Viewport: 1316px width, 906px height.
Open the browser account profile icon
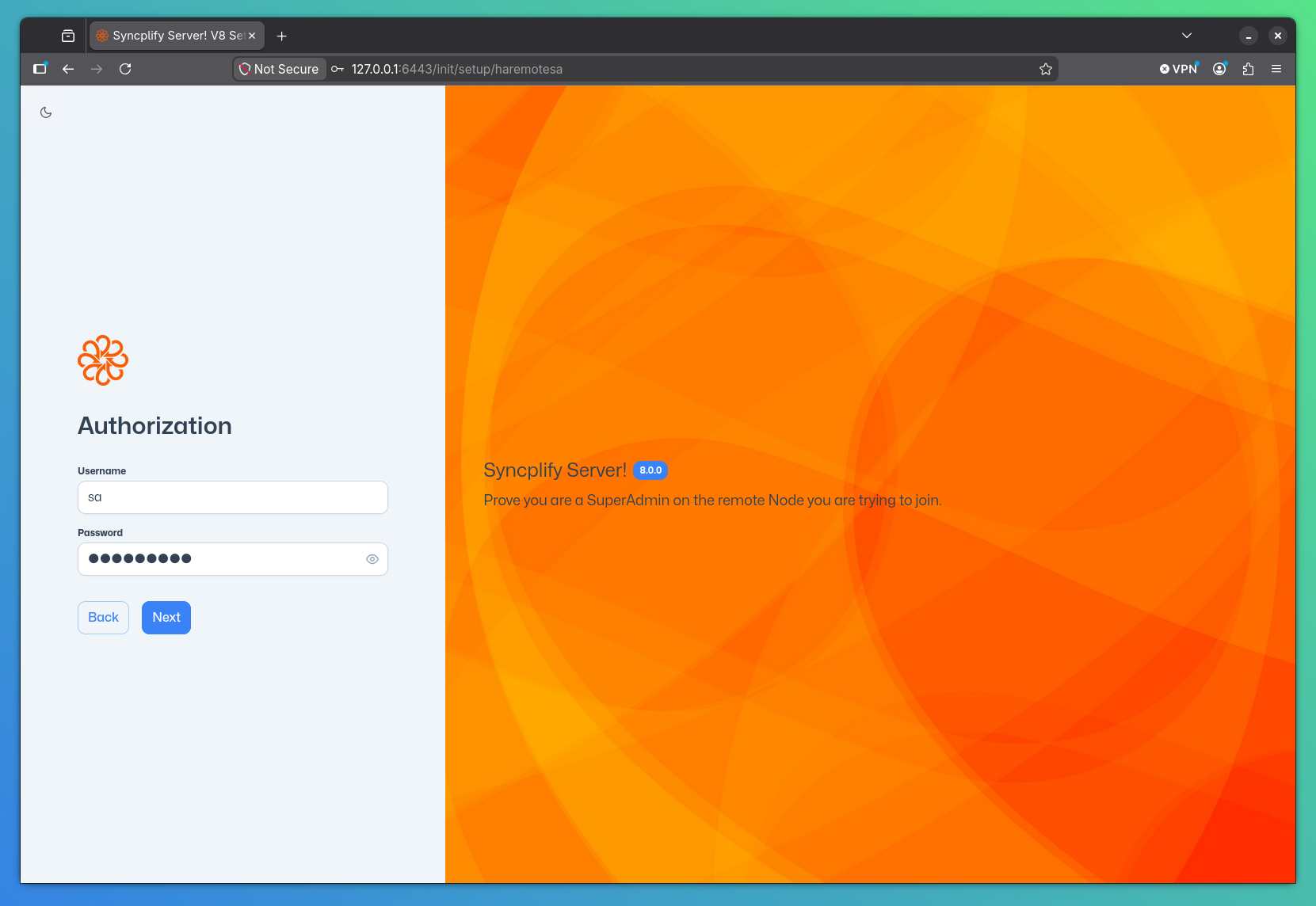point(1220,69)
